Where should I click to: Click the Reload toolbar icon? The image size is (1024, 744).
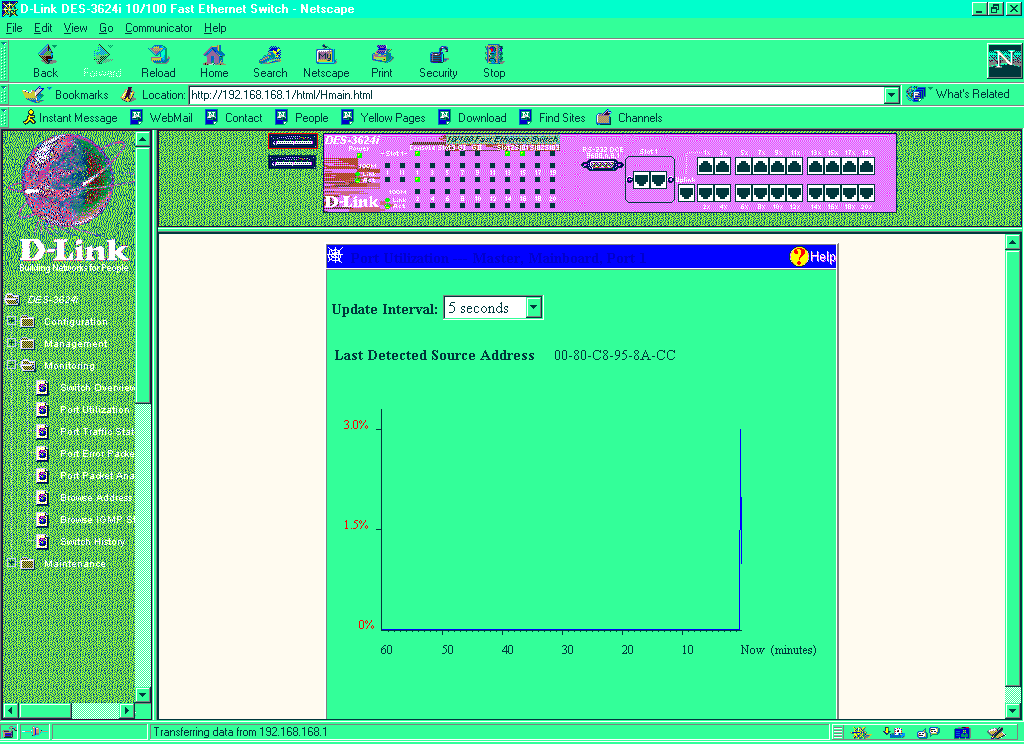[158, 60]
